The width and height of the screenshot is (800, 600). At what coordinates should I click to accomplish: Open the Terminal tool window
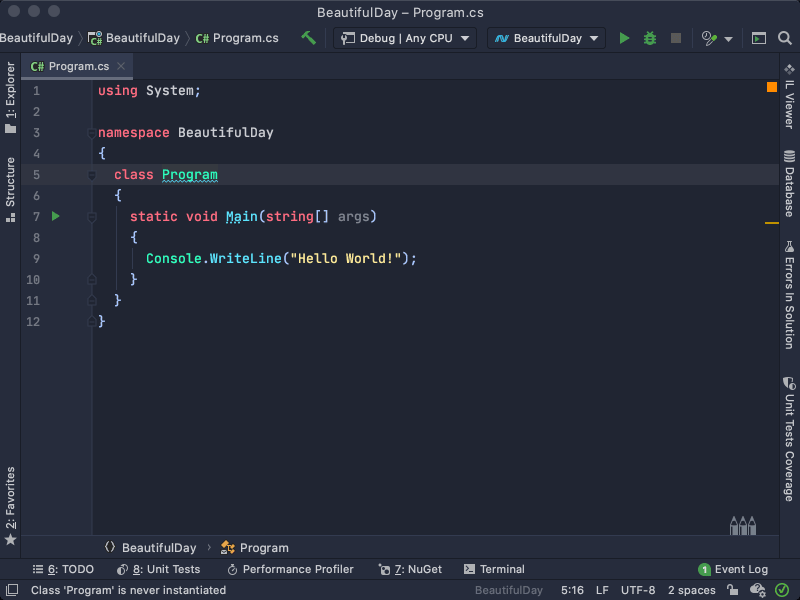[x=494, y=569]
